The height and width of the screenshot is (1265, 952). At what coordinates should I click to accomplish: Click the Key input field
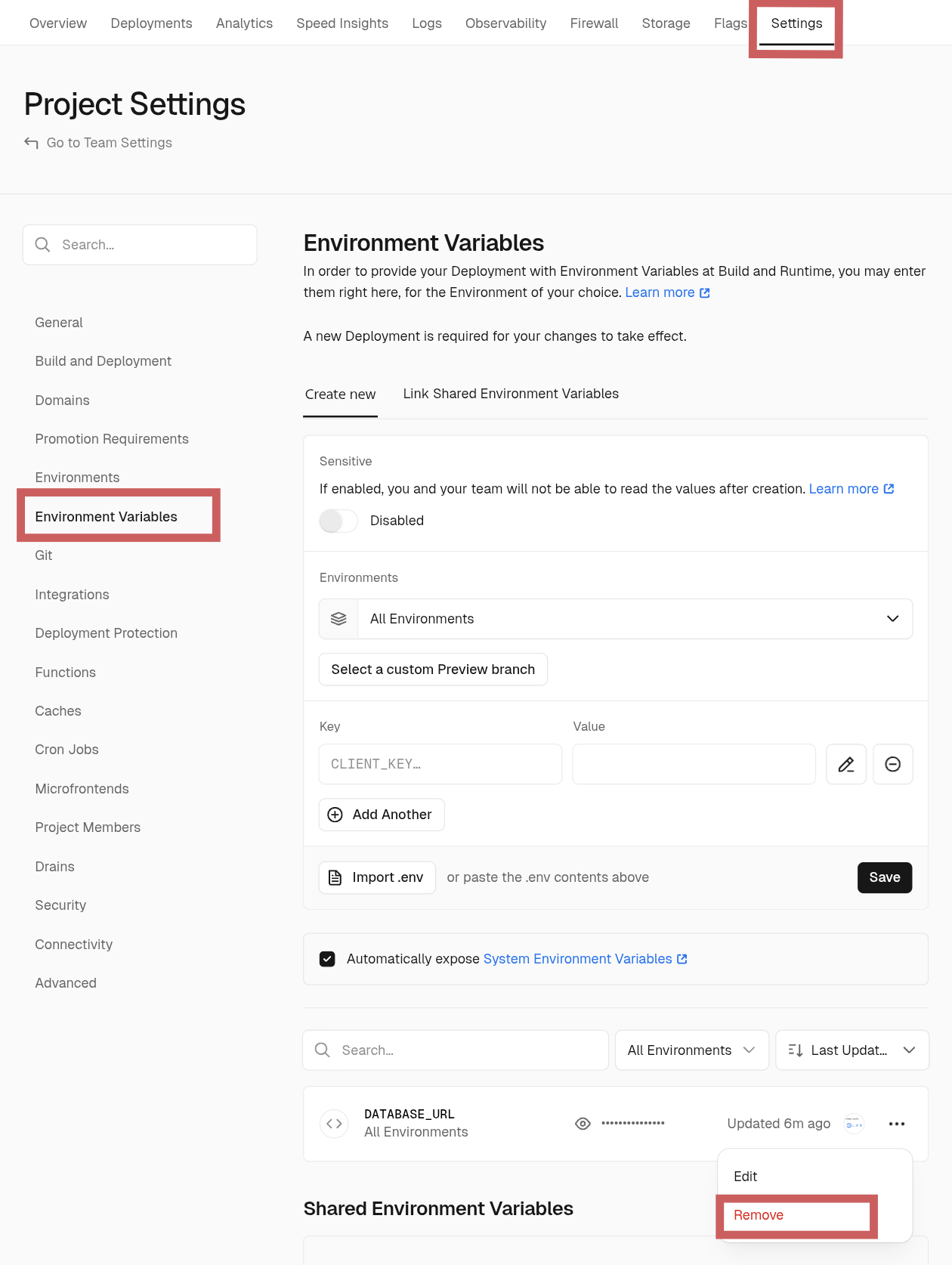click(x=440, y=764)
